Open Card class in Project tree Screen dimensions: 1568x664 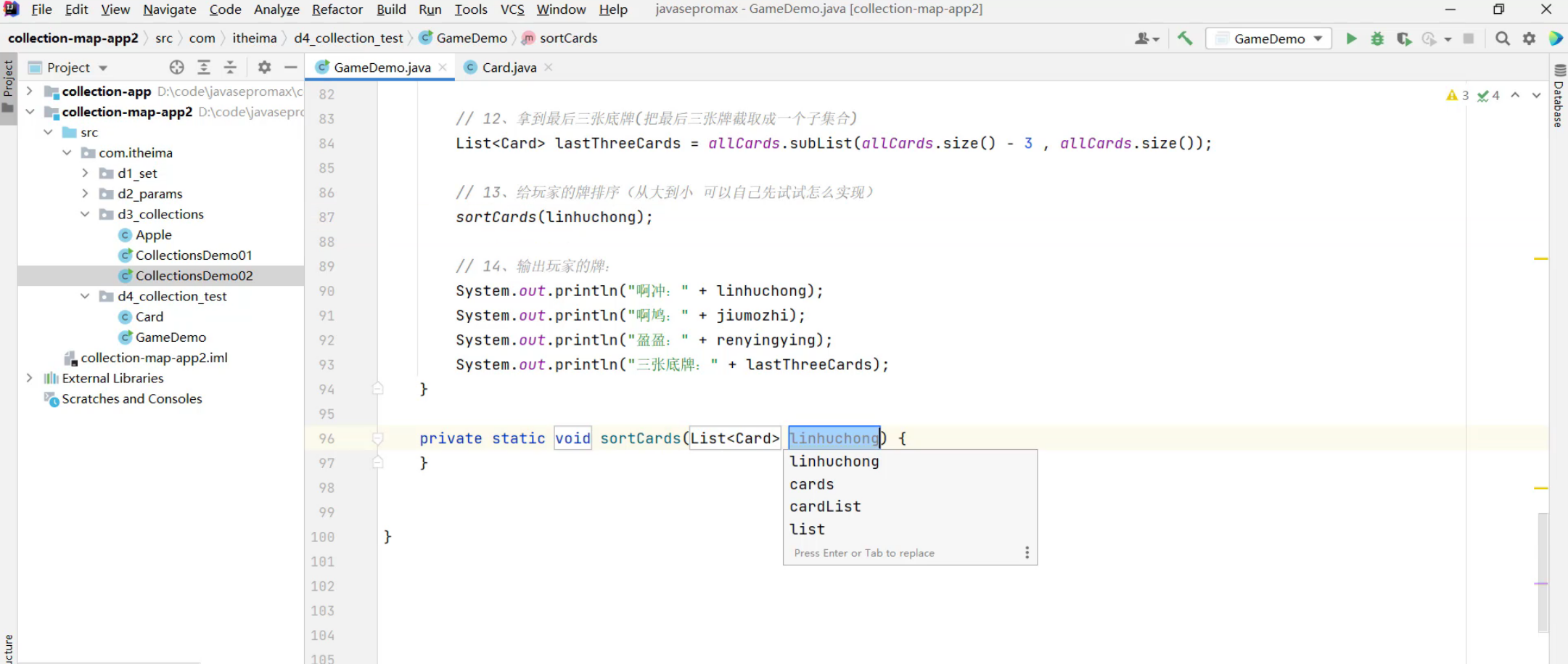pos(149,317)
